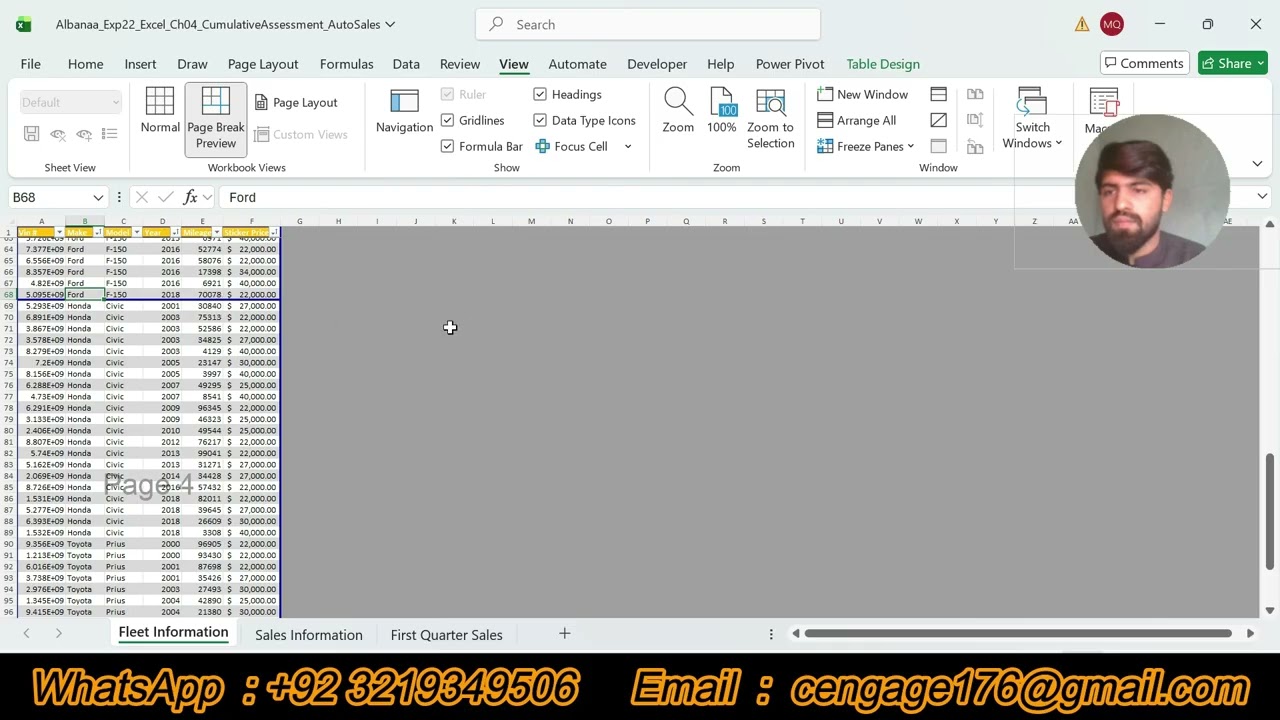1280x720 pixels.
Task: Click the search magnifier icon
Action: tap(496, 24)
